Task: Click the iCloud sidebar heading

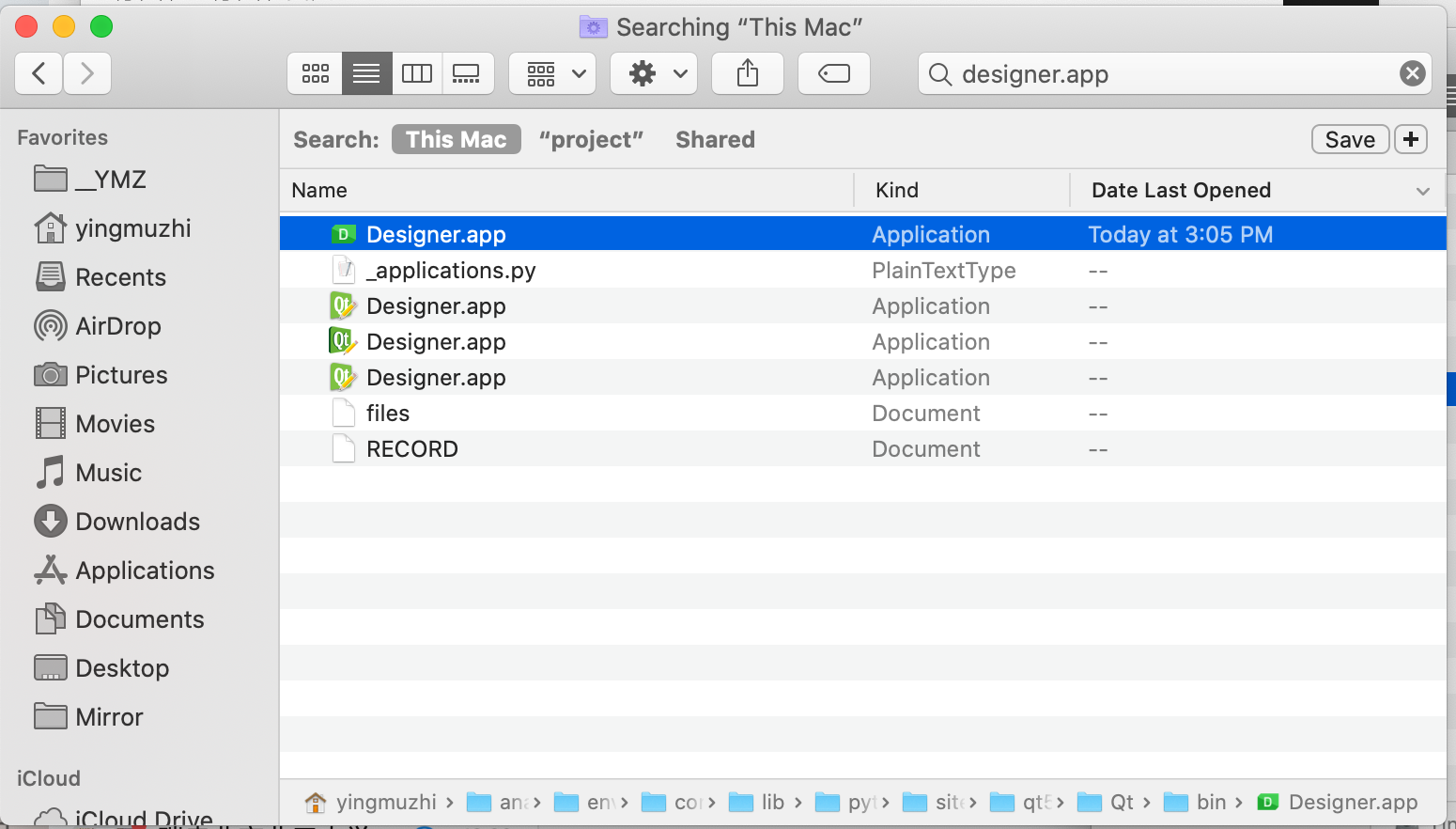Action: coord(49,778)
